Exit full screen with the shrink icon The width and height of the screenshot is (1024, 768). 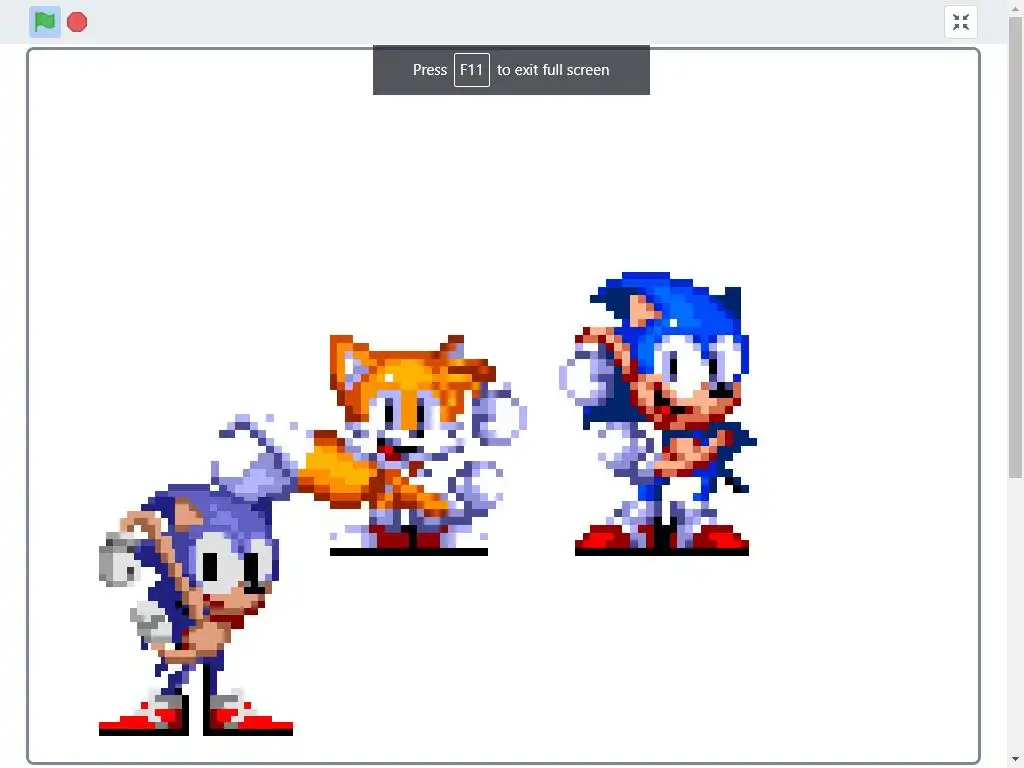tap(961, 22)
